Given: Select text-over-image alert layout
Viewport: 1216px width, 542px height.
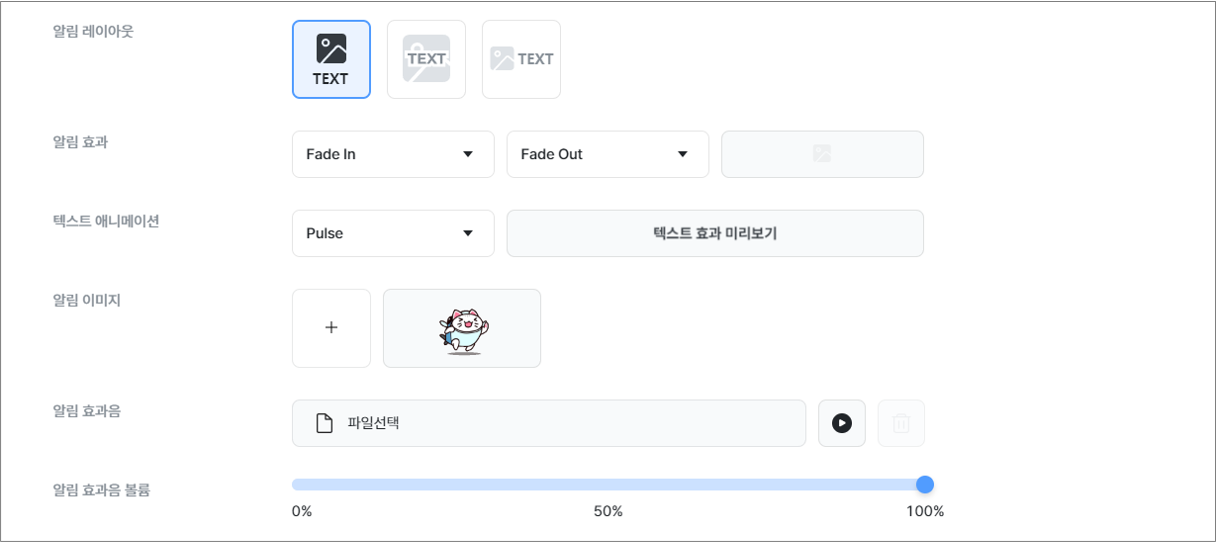Looking at the screenshot, I should pos(426,59).
